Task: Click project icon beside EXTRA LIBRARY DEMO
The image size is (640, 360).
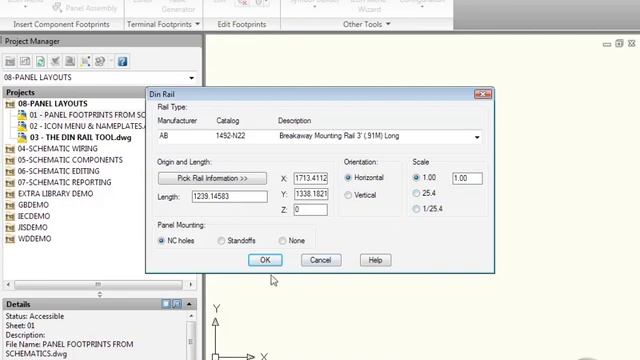Action: (x=10, y=194)
